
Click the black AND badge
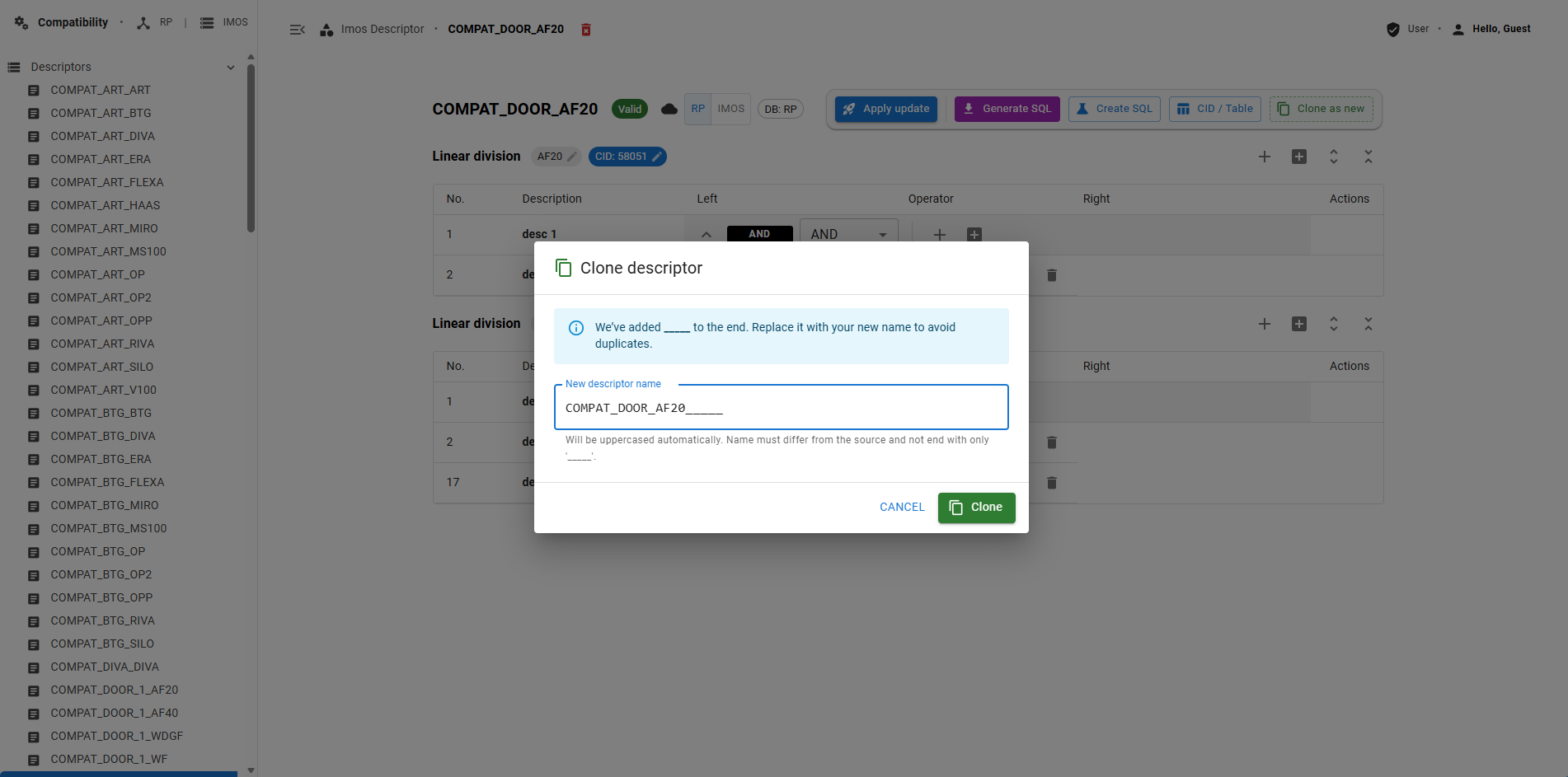point(760,234)
